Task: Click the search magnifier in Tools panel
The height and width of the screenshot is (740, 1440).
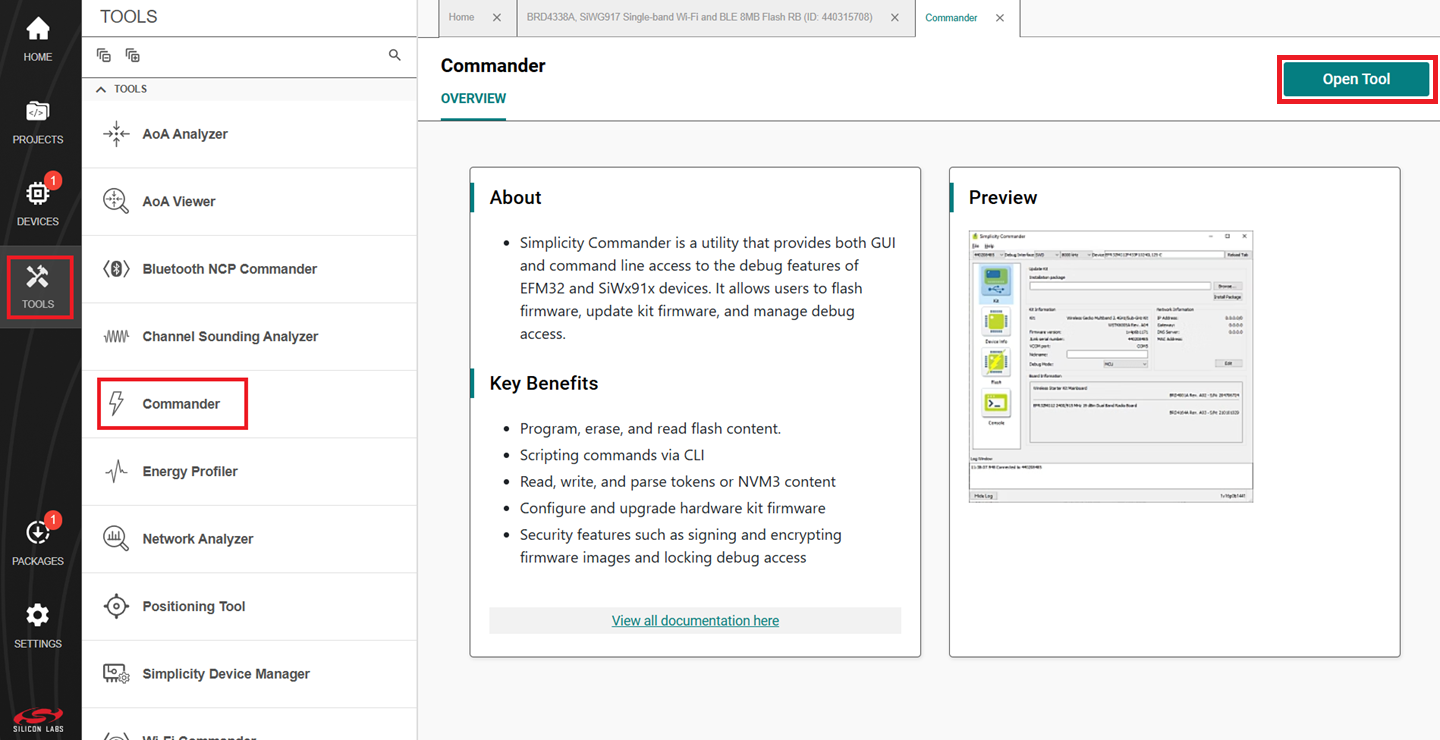Action: point(395,55)
